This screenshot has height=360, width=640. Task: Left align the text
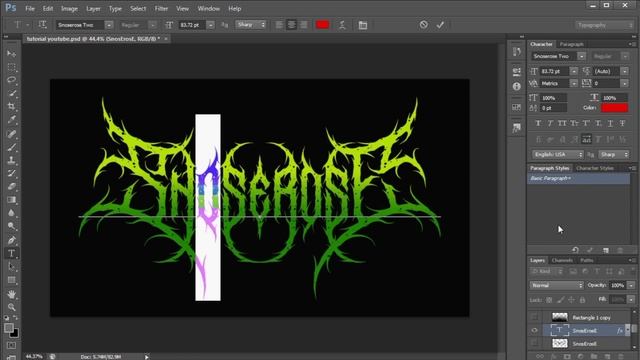tap(279, 25)
